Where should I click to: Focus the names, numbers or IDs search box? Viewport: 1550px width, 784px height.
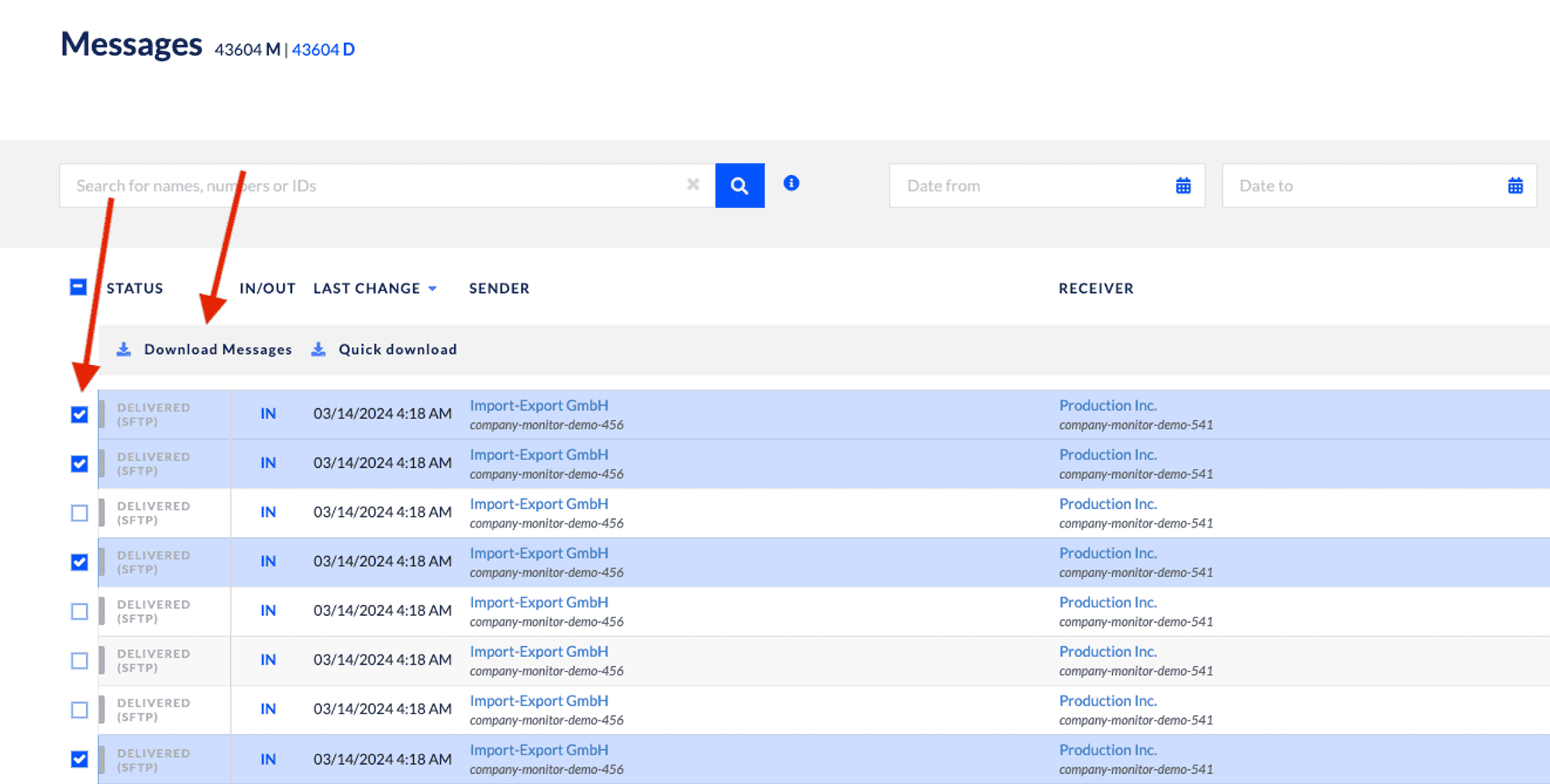(372, 186)
